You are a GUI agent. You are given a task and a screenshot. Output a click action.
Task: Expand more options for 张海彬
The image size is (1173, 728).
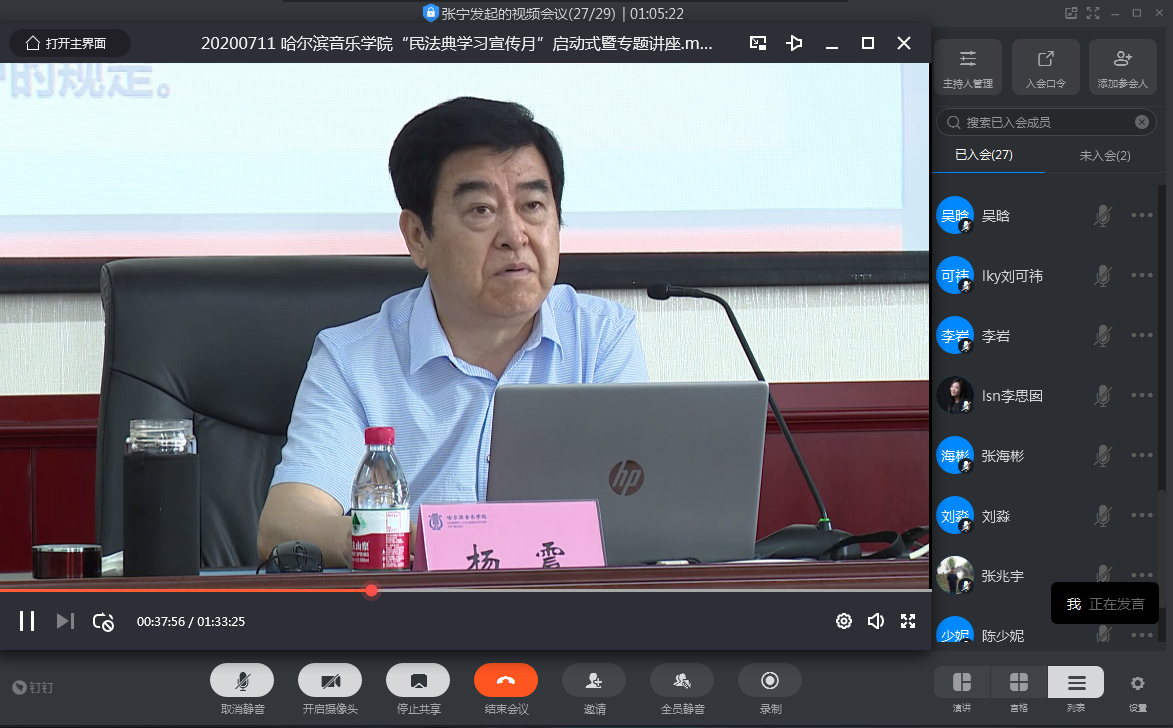coord(1142,455)
